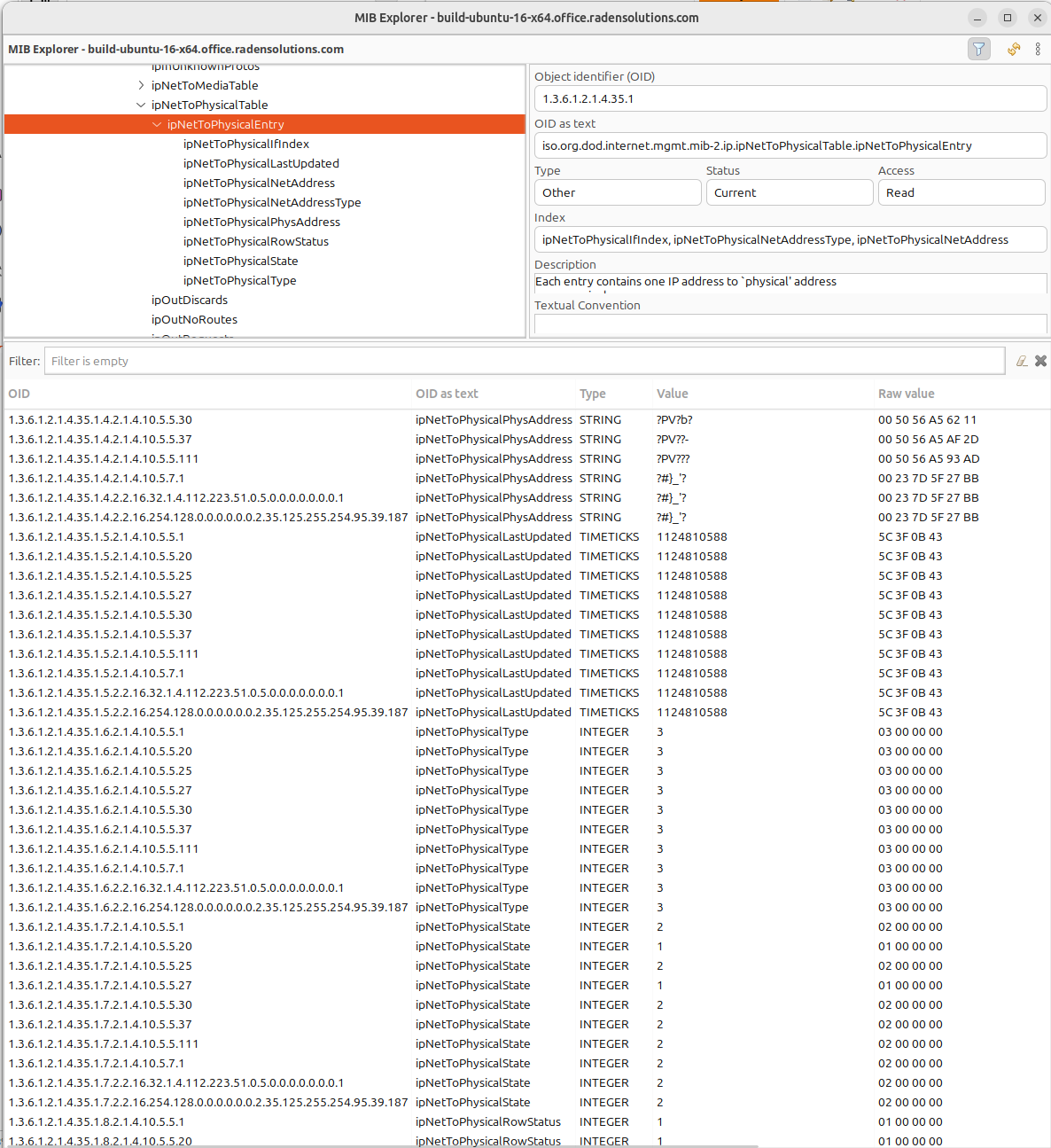
Task: Clear filter text using the eraser icon
Action: point(1022,361)
